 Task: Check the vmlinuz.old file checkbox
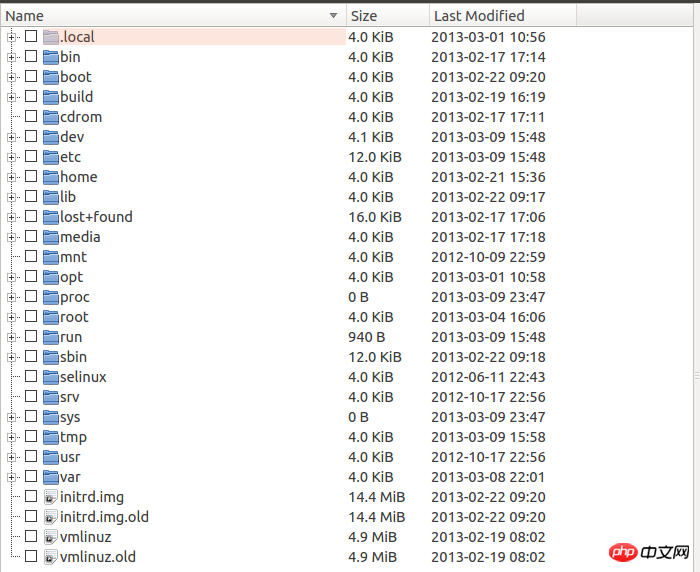click(x=31, y=556)
